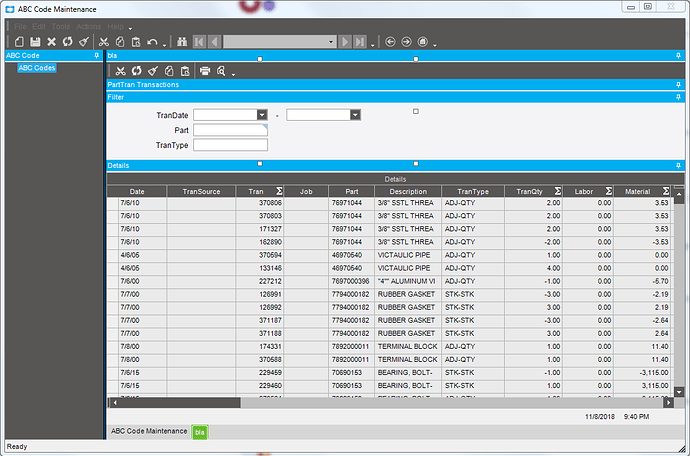The width and height of the screenshot is (690, 456).
Task: Click the Save floppy disk icon
Action: coord(35,42)
